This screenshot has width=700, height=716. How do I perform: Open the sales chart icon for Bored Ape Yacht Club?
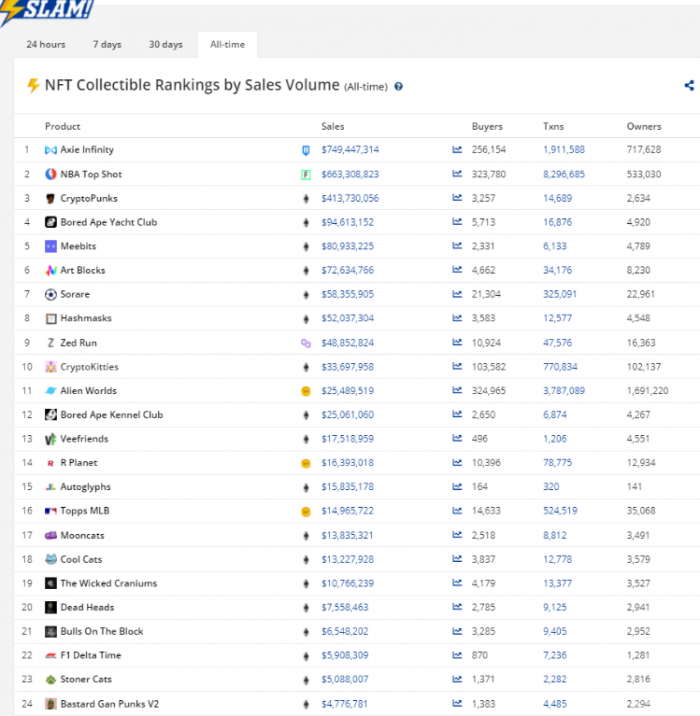[x=457, y=222]
